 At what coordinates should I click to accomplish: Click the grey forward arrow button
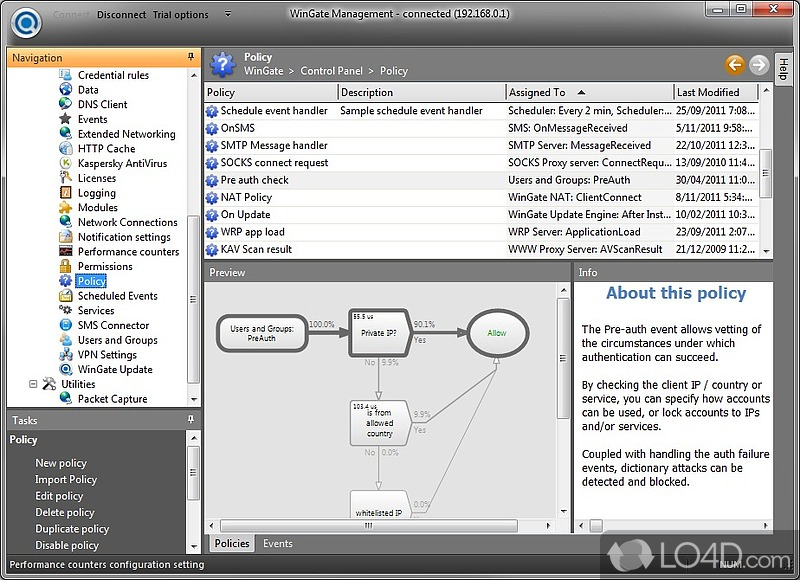point(758,65)
